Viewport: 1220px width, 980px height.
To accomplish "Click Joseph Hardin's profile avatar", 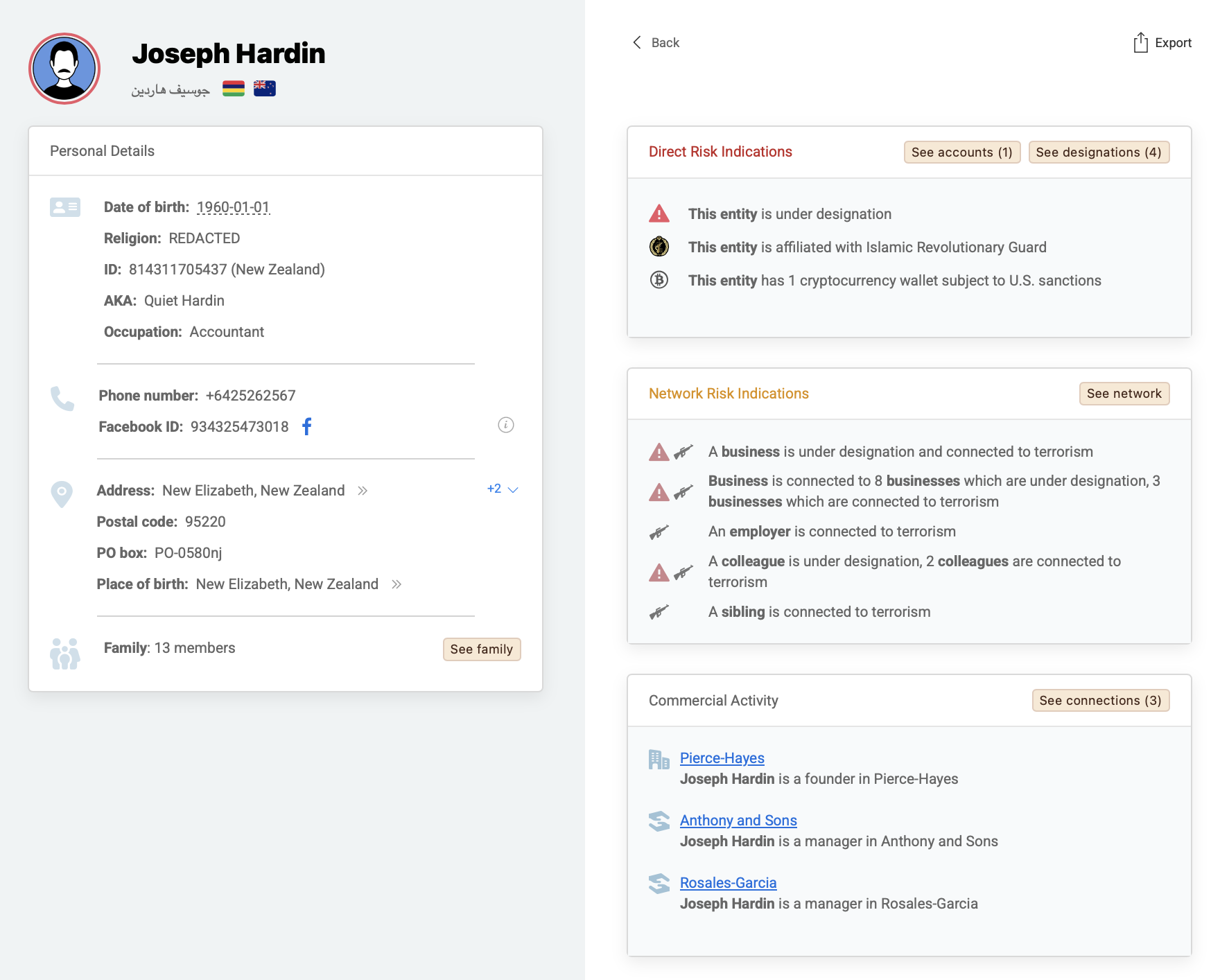I will 64,69.
